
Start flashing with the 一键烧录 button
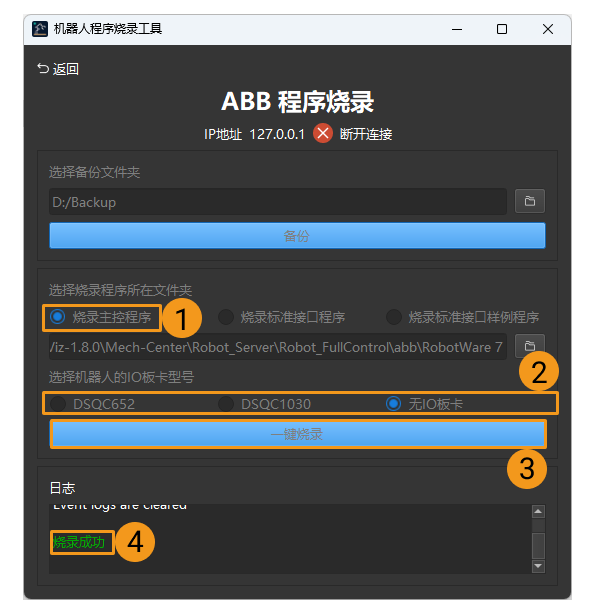click(298, 434)
